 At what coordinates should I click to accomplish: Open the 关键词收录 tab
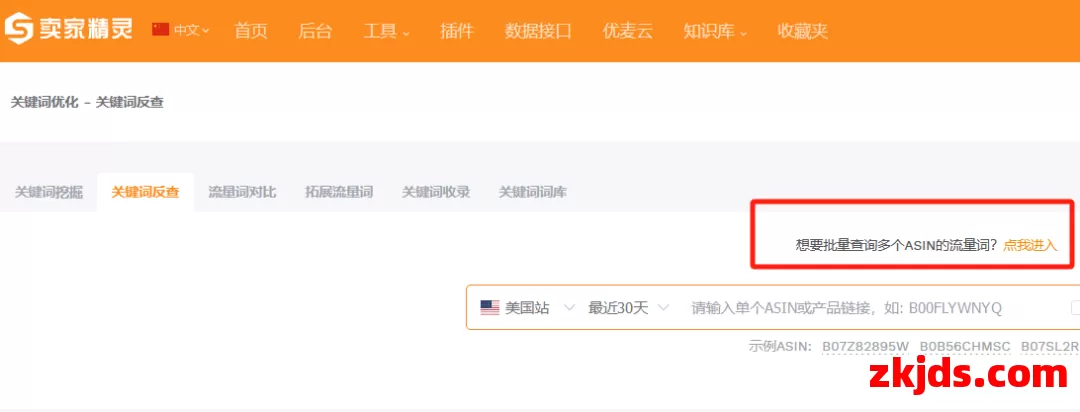[436, 192]
